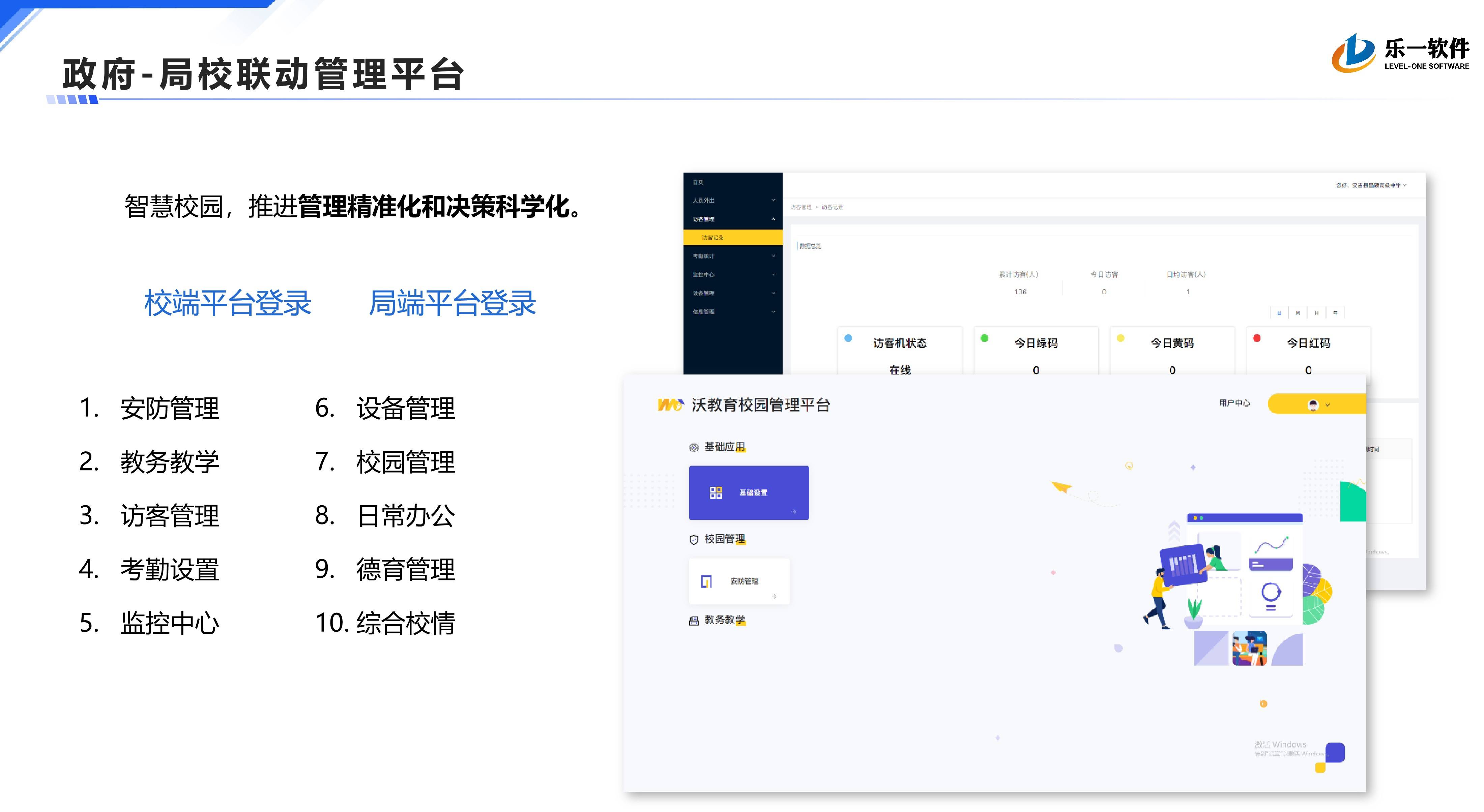
Task: Open the 安防管理 card
Action: click(x=739, y=582)
